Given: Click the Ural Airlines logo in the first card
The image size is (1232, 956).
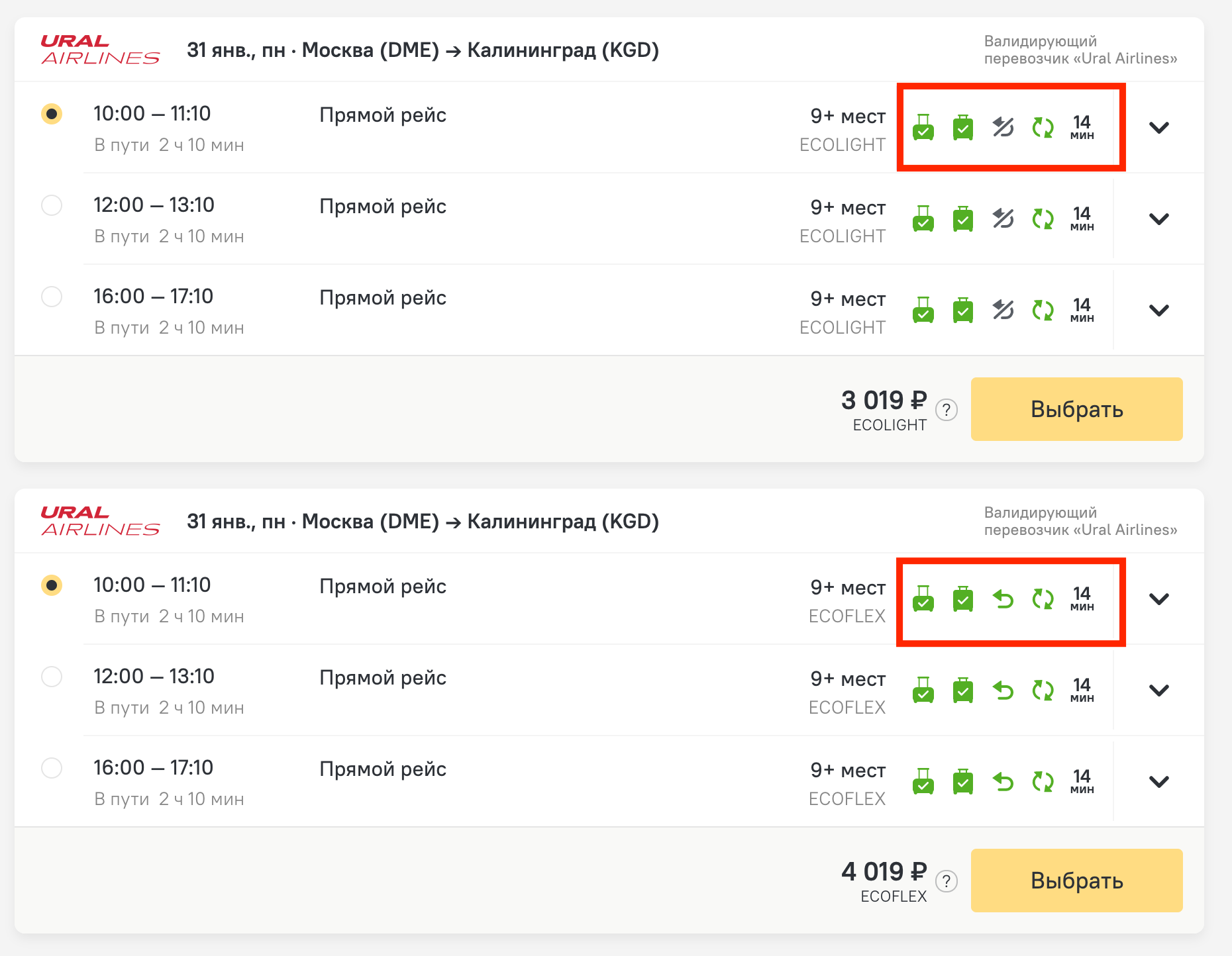Looking at the screenshot, I should pyautogui.click(x=100, y=50).
